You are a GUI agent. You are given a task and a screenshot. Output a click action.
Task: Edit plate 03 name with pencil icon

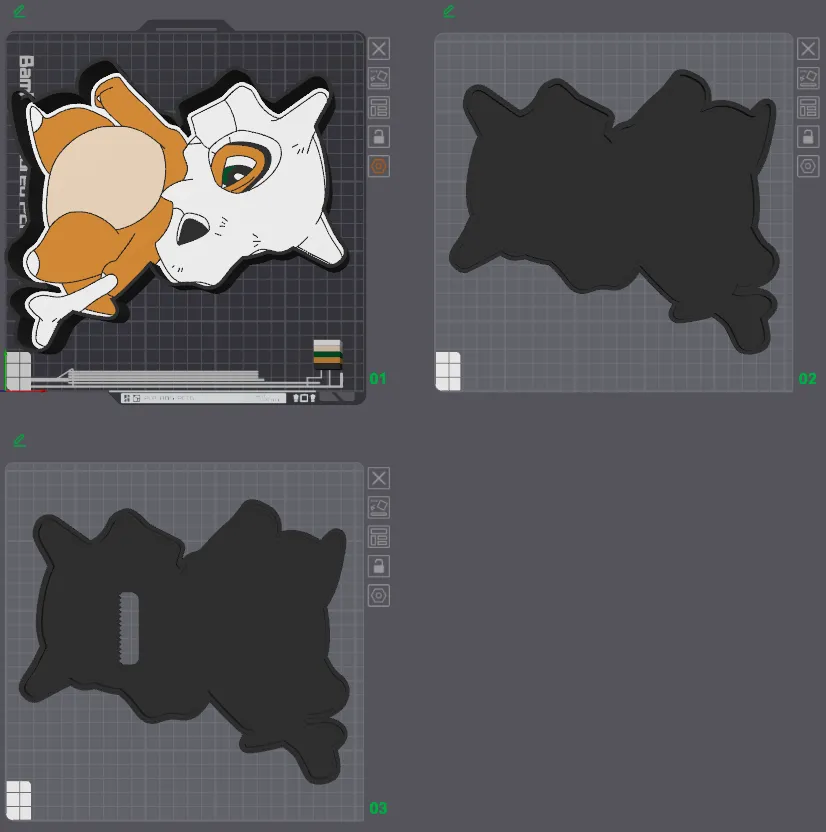tap(20, 441)
